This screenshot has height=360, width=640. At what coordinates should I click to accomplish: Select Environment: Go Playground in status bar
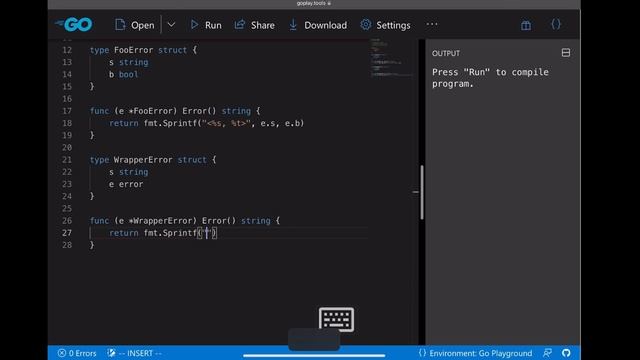coord(476,353)
